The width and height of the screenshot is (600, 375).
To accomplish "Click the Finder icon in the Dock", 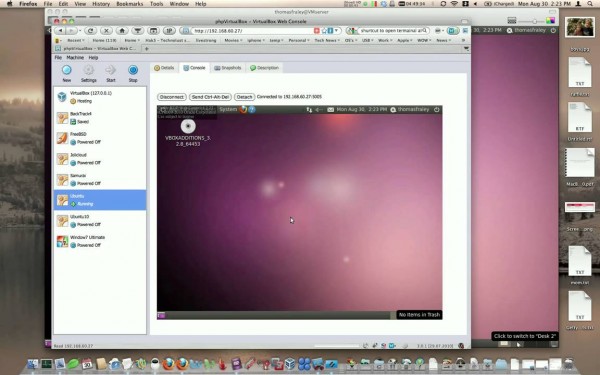I will [x=33, y=364].
